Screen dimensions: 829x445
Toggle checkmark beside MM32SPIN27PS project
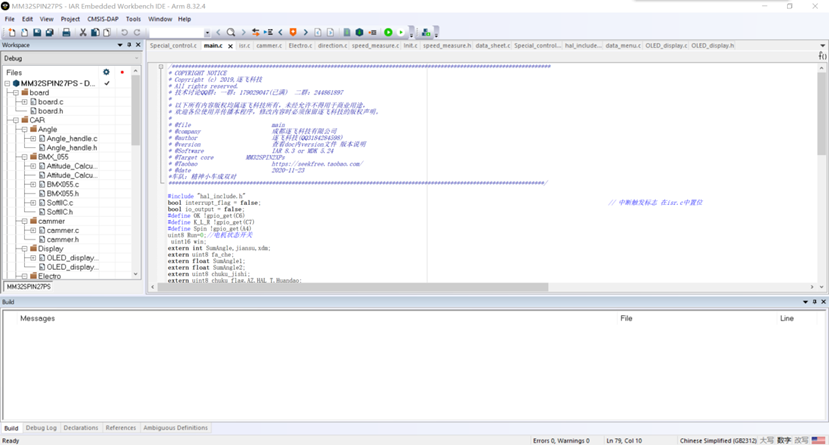[x=107, y=83]
